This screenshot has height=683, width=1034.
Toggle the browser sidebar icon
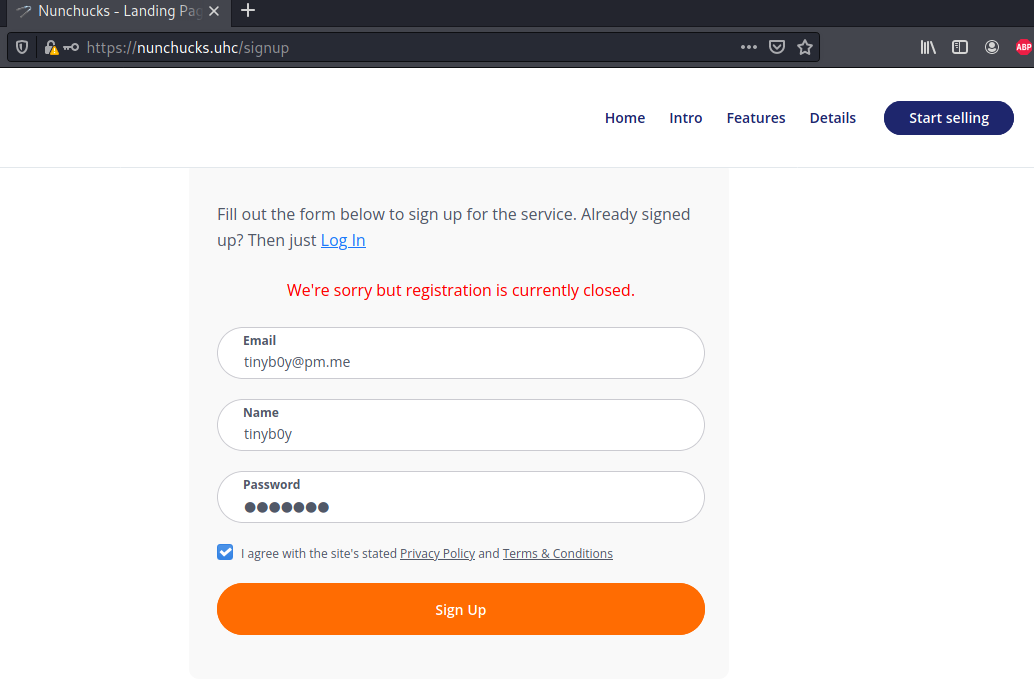click(x=959, y=47)
